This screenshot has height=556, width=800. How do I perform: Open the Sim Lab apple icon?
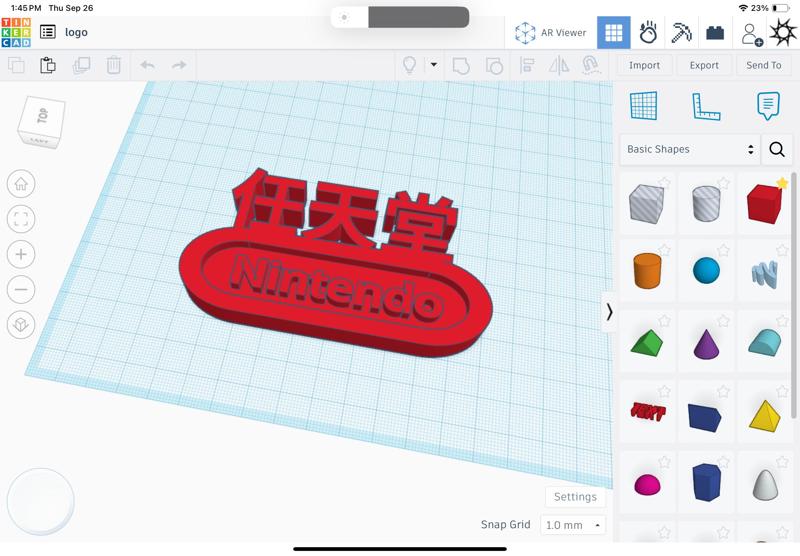[x=648, y=33]
